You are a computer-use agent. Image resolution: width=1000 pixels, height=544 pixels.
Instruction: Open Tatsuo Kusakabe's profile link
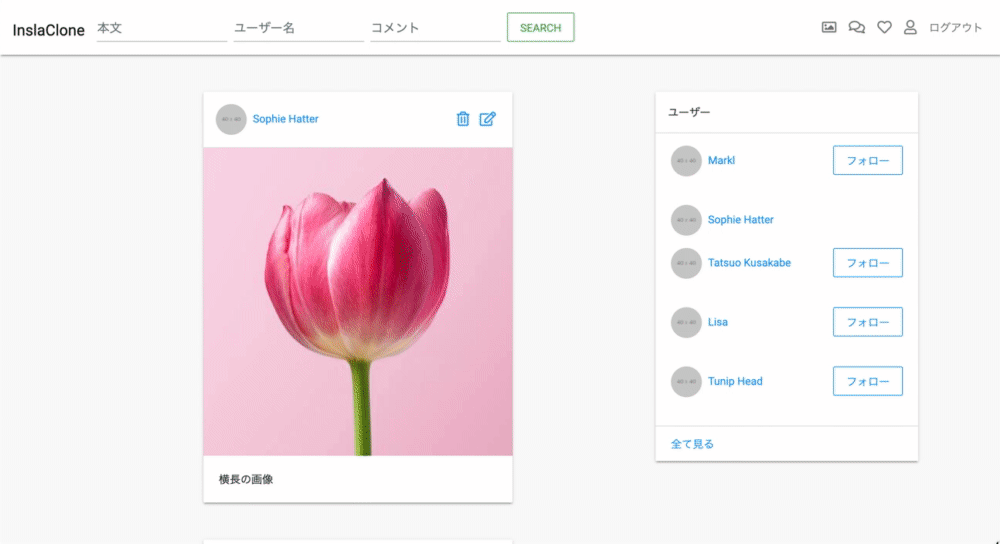pyautogui.click(x=749, y=262)
